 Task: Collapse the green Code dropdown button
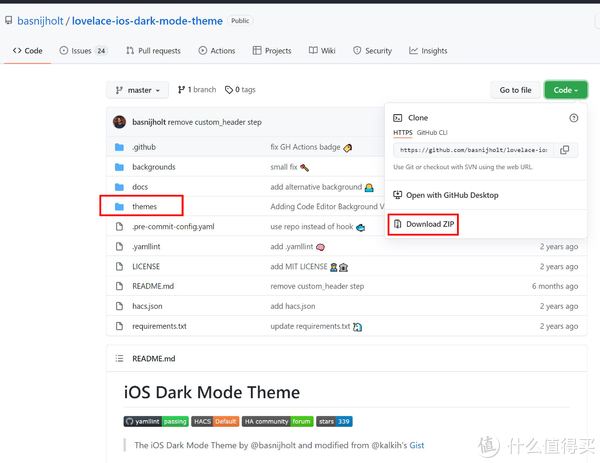point(566,90)
